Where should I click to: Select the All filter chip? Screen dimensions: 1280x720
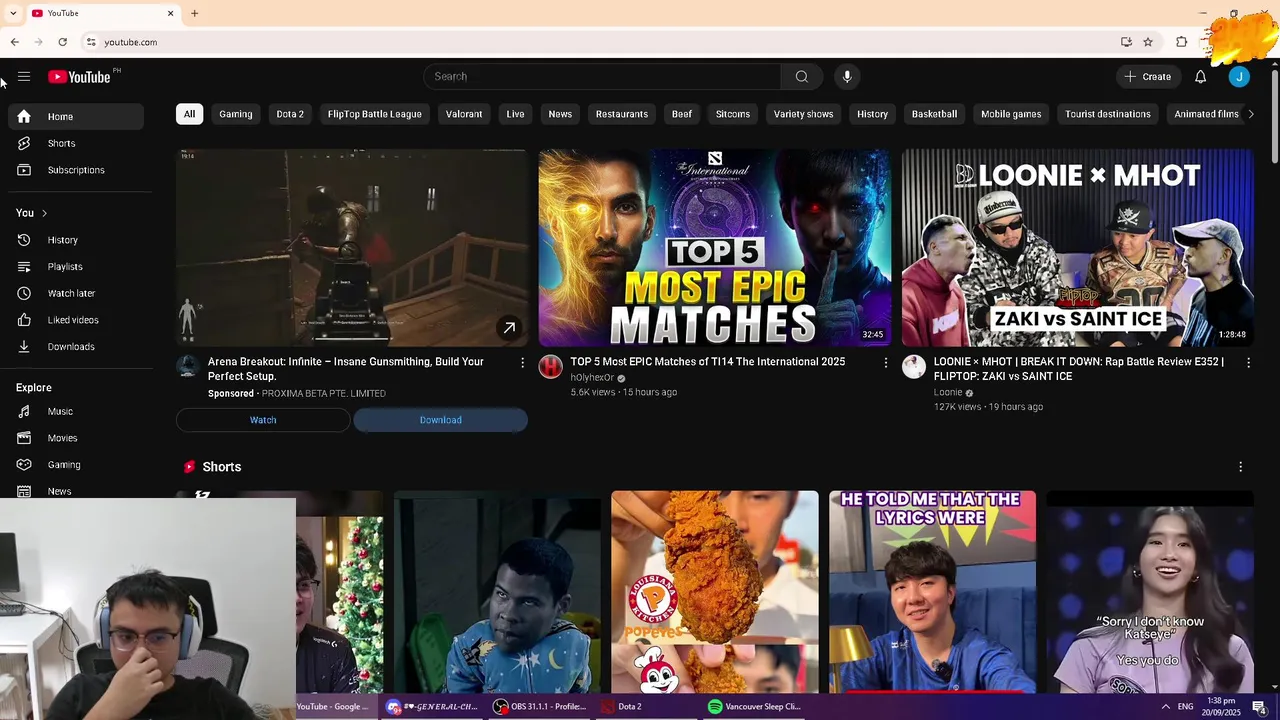click(189, 114)
